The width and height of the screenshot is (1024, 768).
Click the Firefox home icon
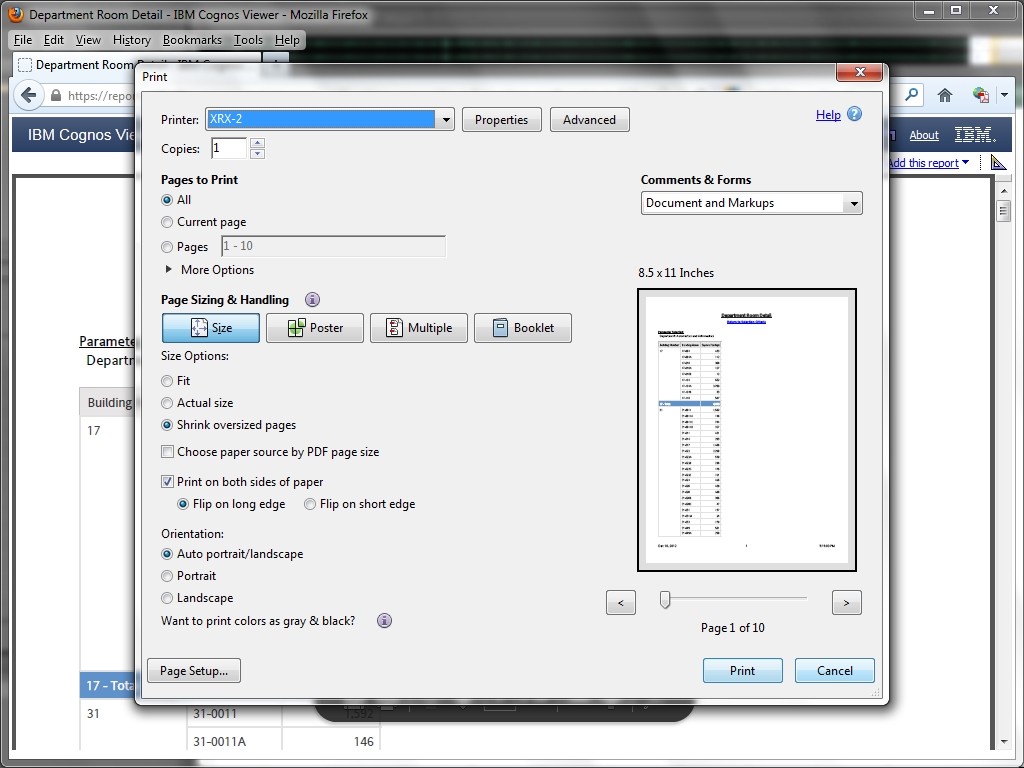(944, 95)
